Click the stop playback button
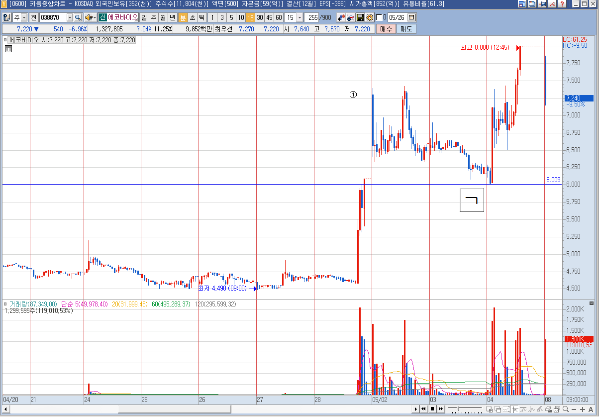The width and height of the screenshot is (600, 417). pyautogui.click(x=432, y=409)
